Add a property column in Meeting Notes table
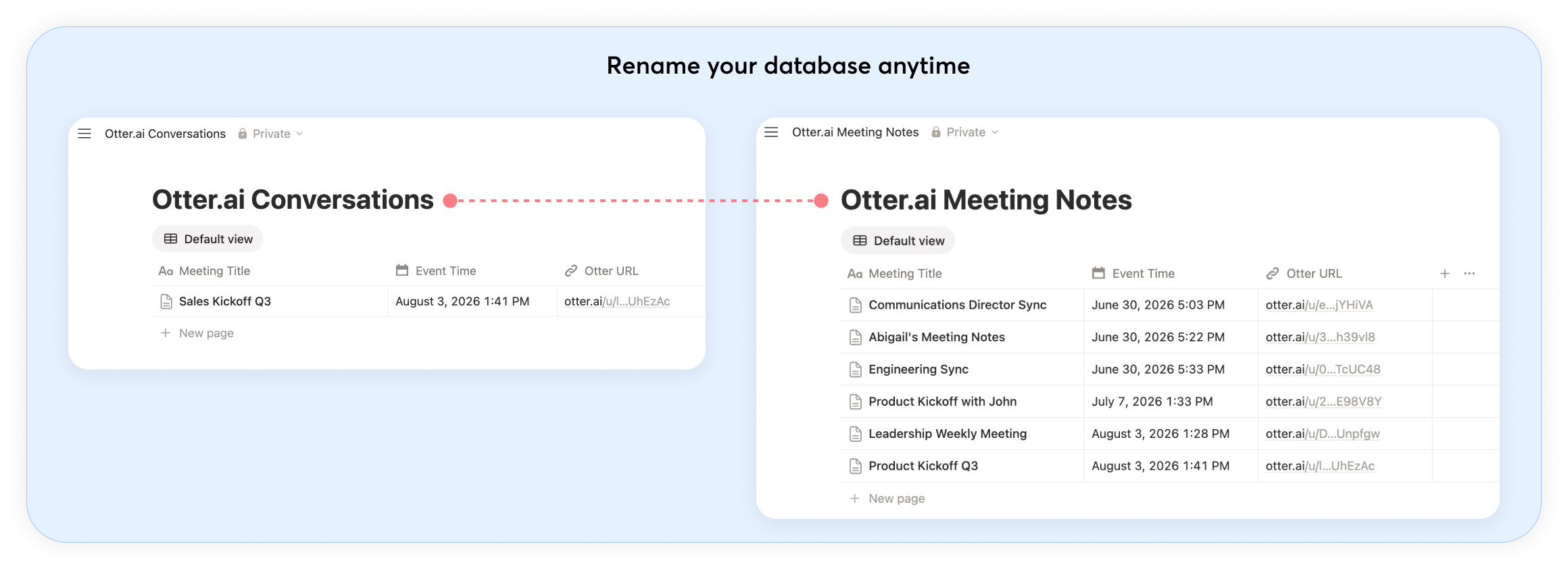Viewport: 1568px width, 569px height. (1444, 274)
